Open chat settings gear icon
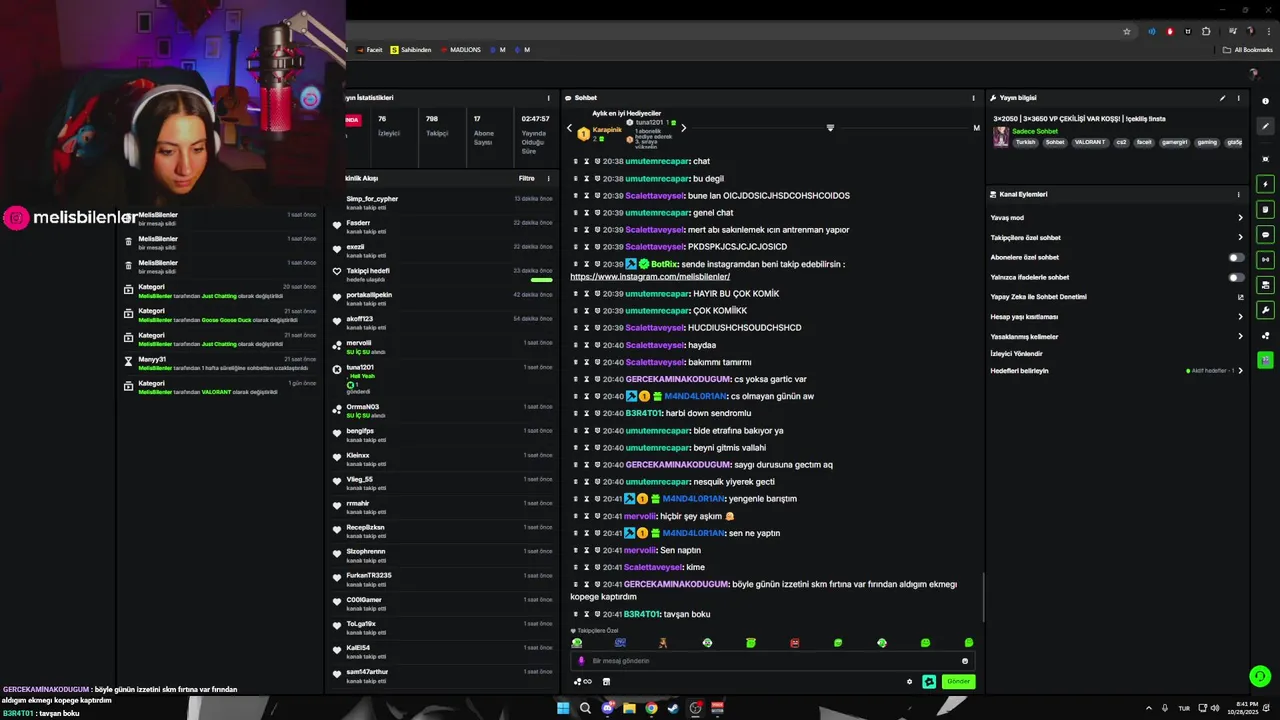 pos(909,682)
